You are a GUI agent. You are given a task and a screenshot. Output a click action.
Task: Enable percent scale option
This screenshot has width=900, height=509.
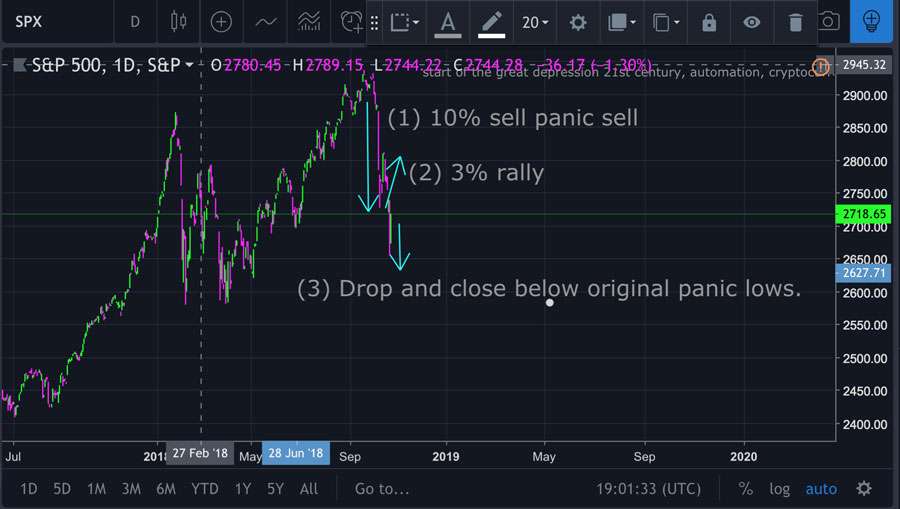point(745,488)
